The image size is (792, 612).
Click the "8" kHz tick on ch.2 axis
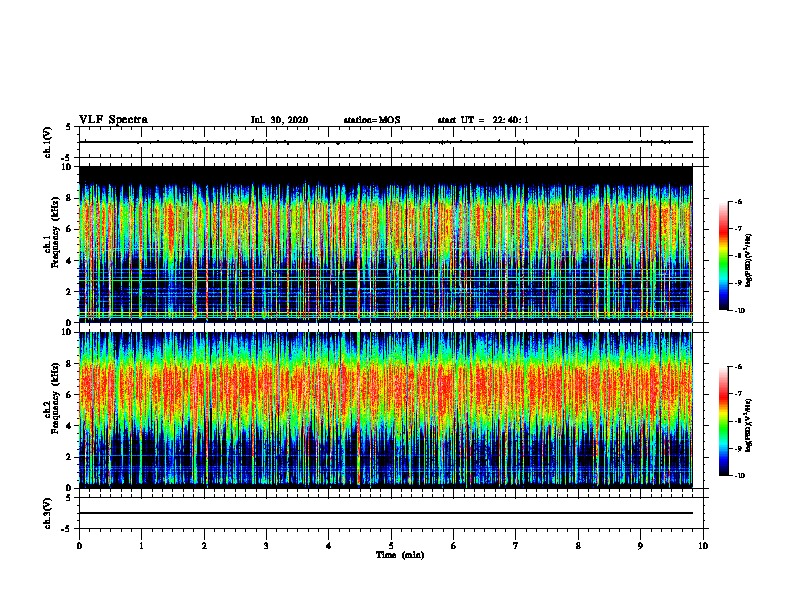click(x=69, y=364)
